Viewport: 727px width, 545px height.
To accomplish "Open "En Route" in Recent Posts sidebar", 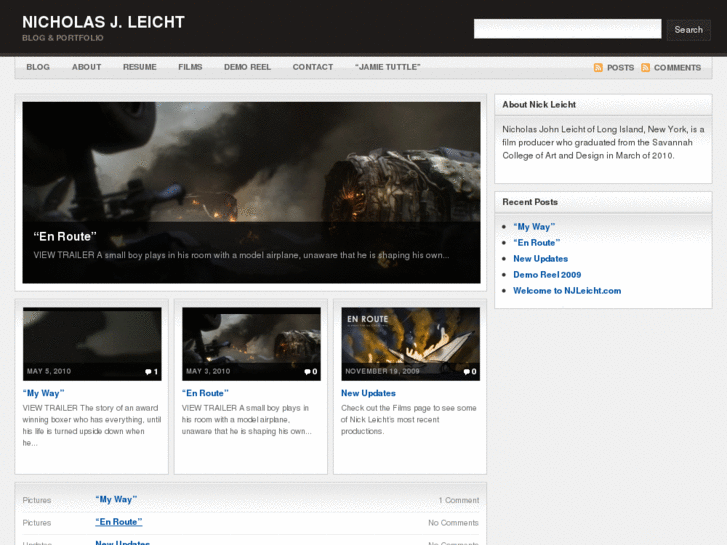I will 536,243.
